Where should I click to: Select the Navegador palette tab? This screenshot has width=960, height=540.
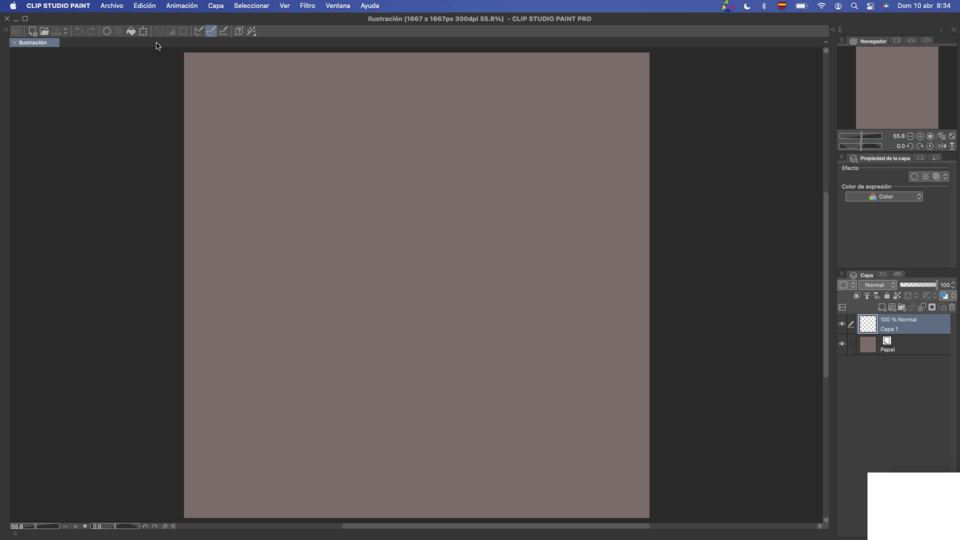click(x=869, y=41)
